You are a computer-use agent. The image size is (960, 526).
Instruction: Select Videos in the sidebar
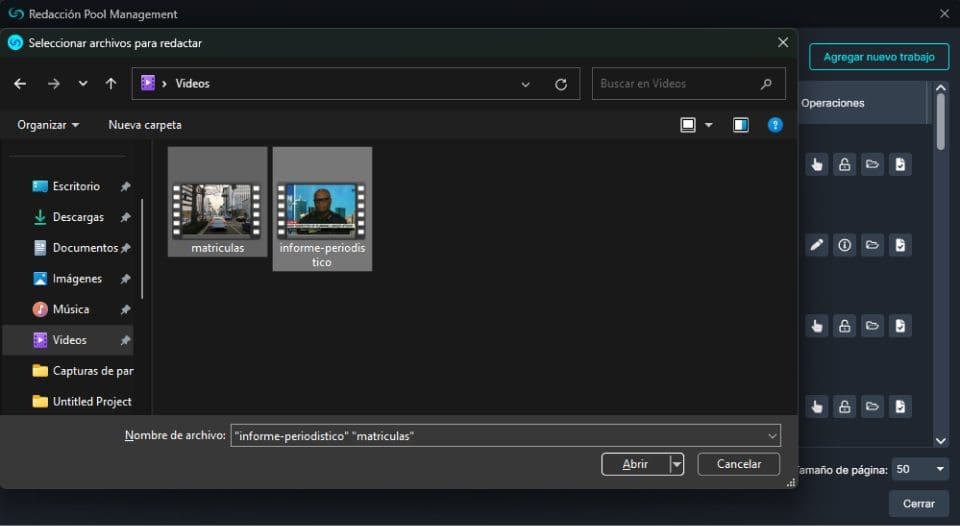(x=68, y=340)
